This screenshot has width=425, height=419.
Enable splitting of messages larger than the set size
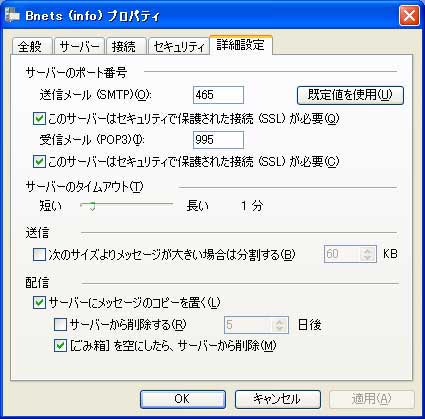[39, 255]
